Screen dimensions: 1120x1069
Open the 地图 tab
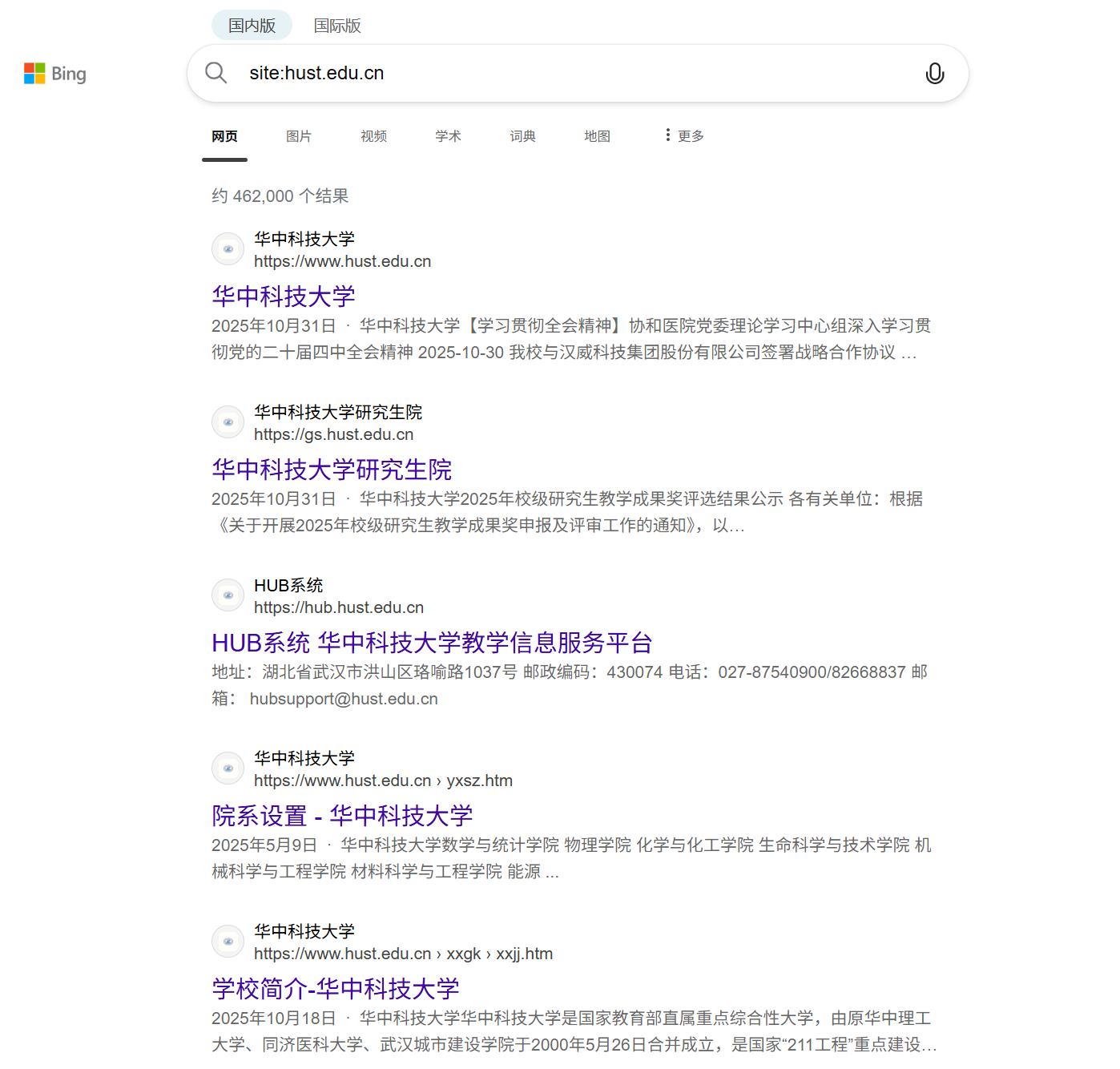(x=597, y=136)
